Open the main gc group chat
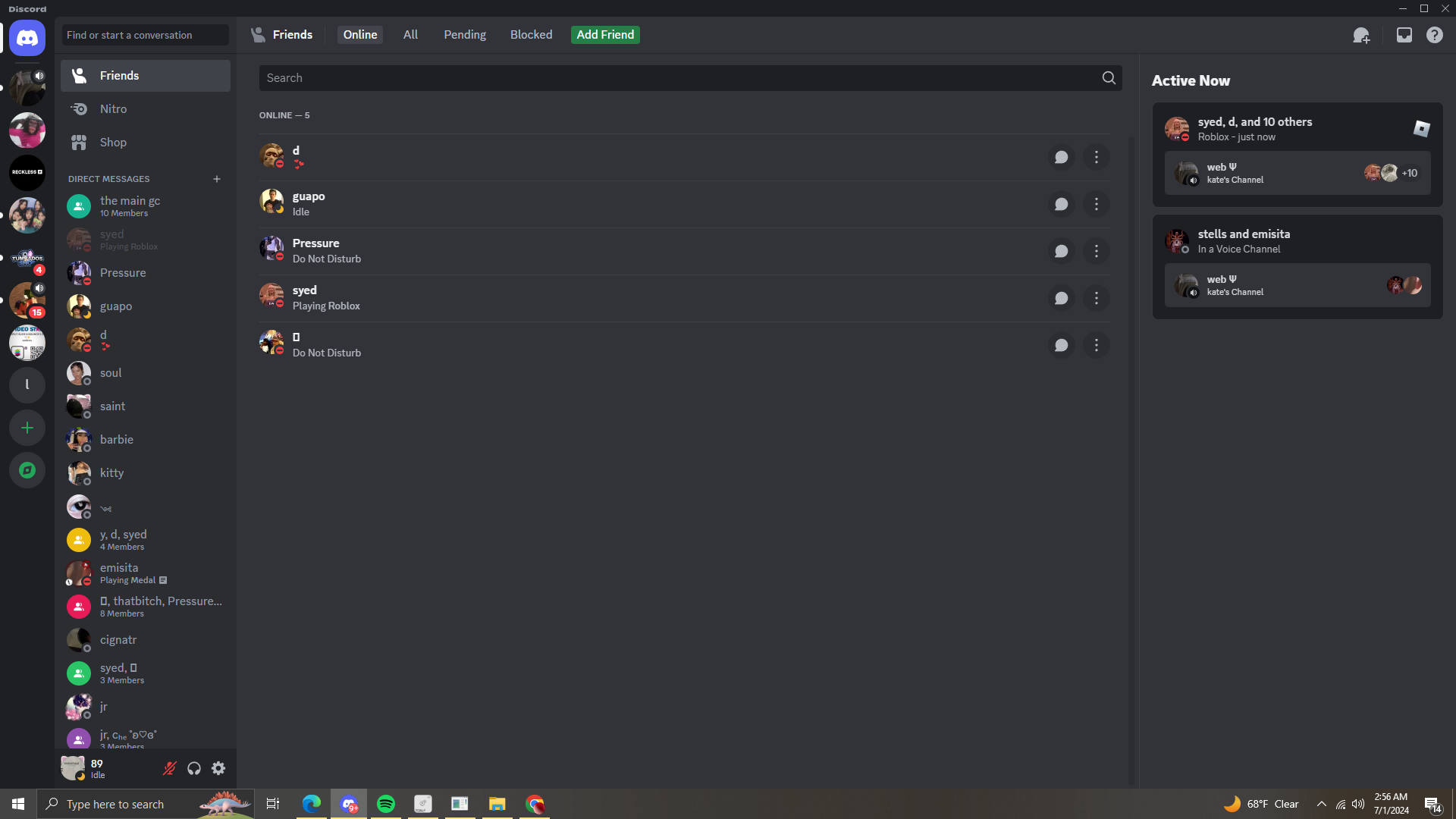Viewport: 1456px width, 819px height. coord(146,206)
